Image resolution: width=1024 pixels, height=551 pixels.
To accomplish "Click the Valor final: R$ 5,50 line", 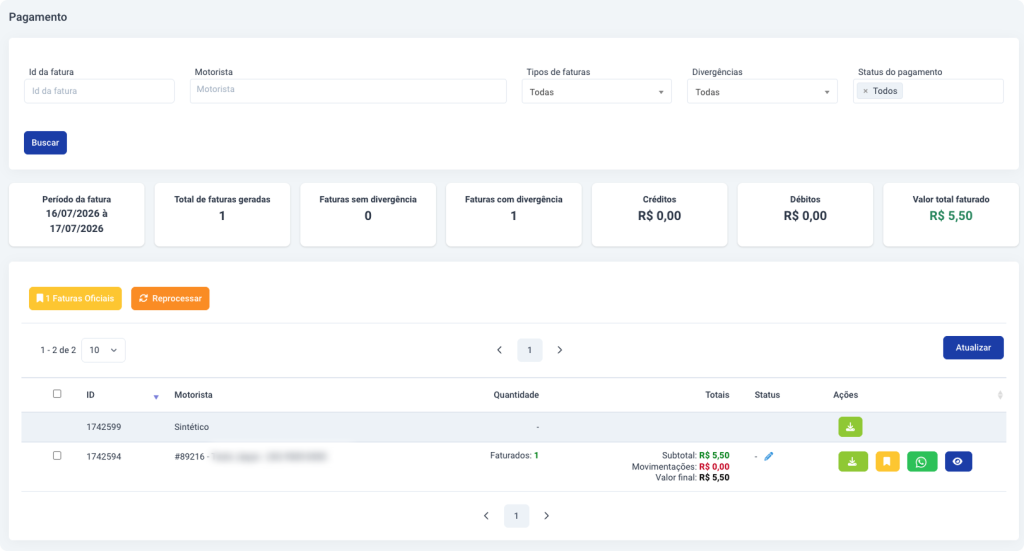I will 692,478.
